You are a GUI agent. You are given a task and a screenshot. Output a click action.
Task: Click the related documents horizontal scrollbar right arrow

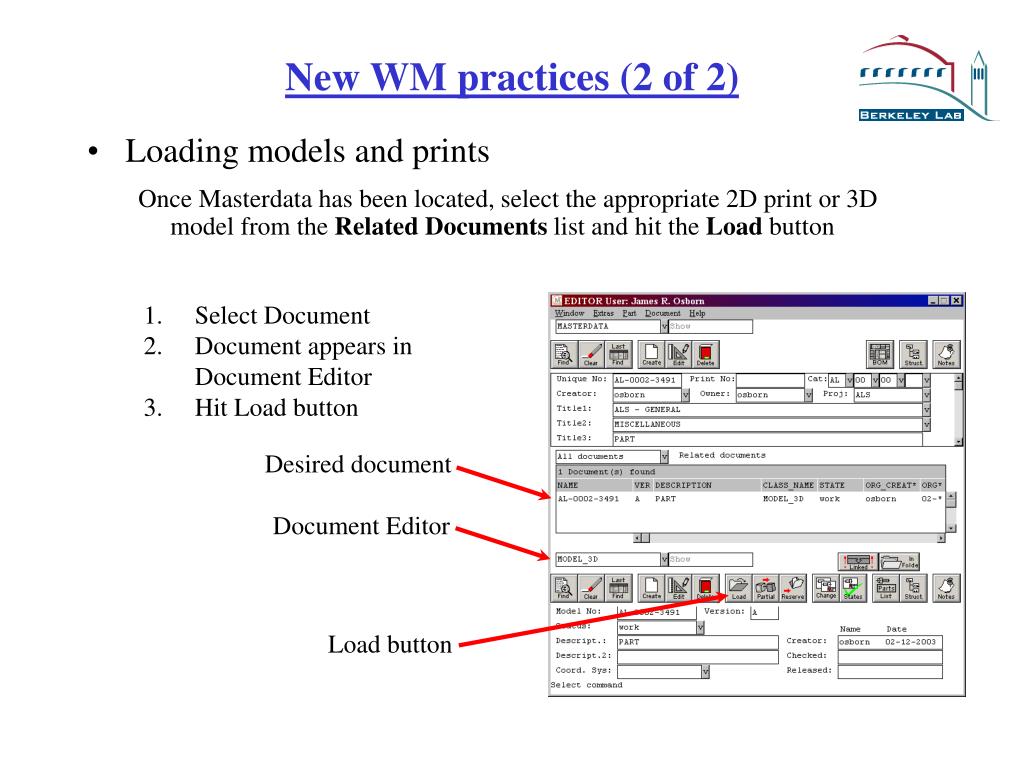[941, 539]
